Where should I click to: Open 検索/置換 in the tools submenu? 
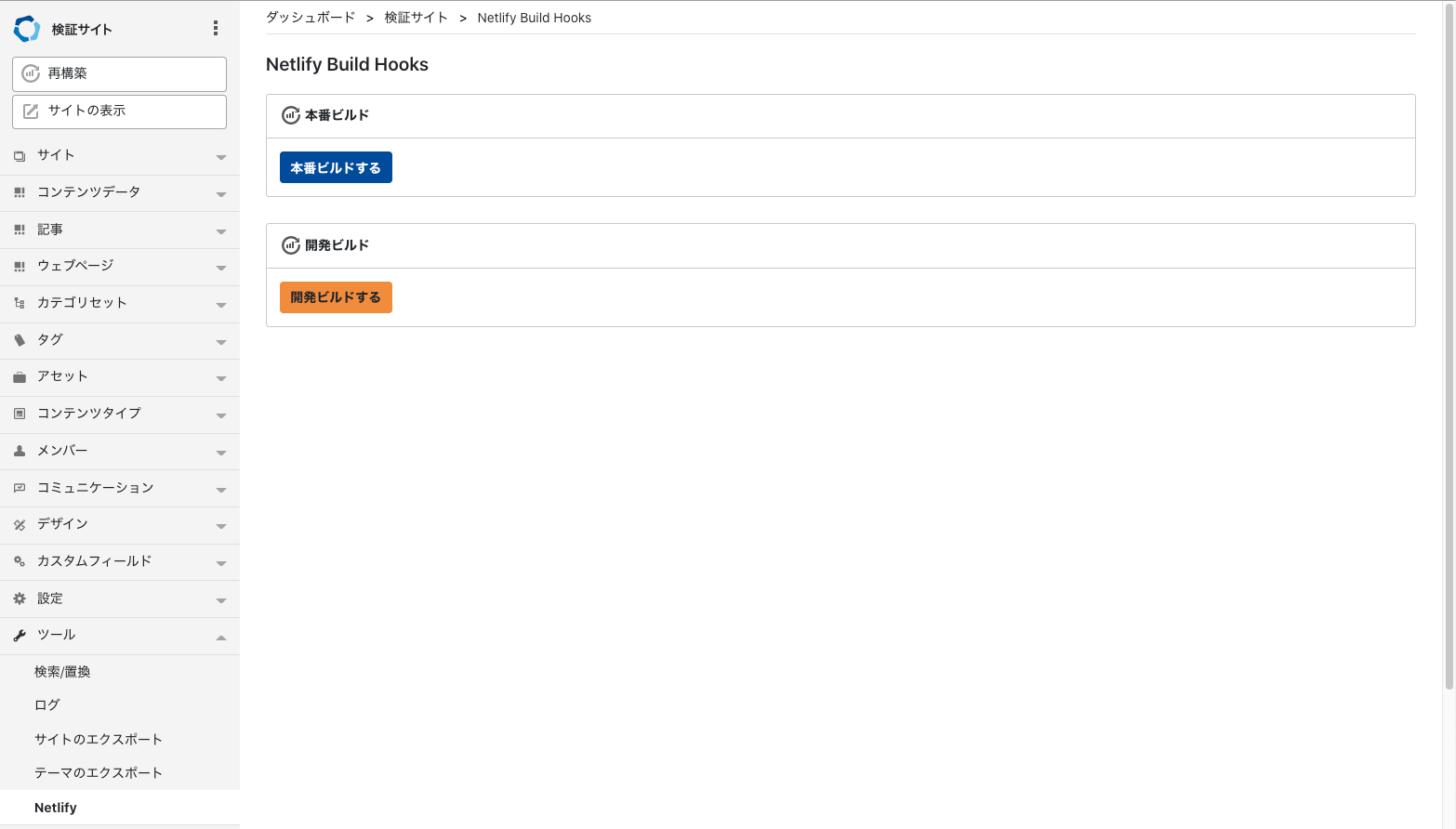[x=62, y=672]
